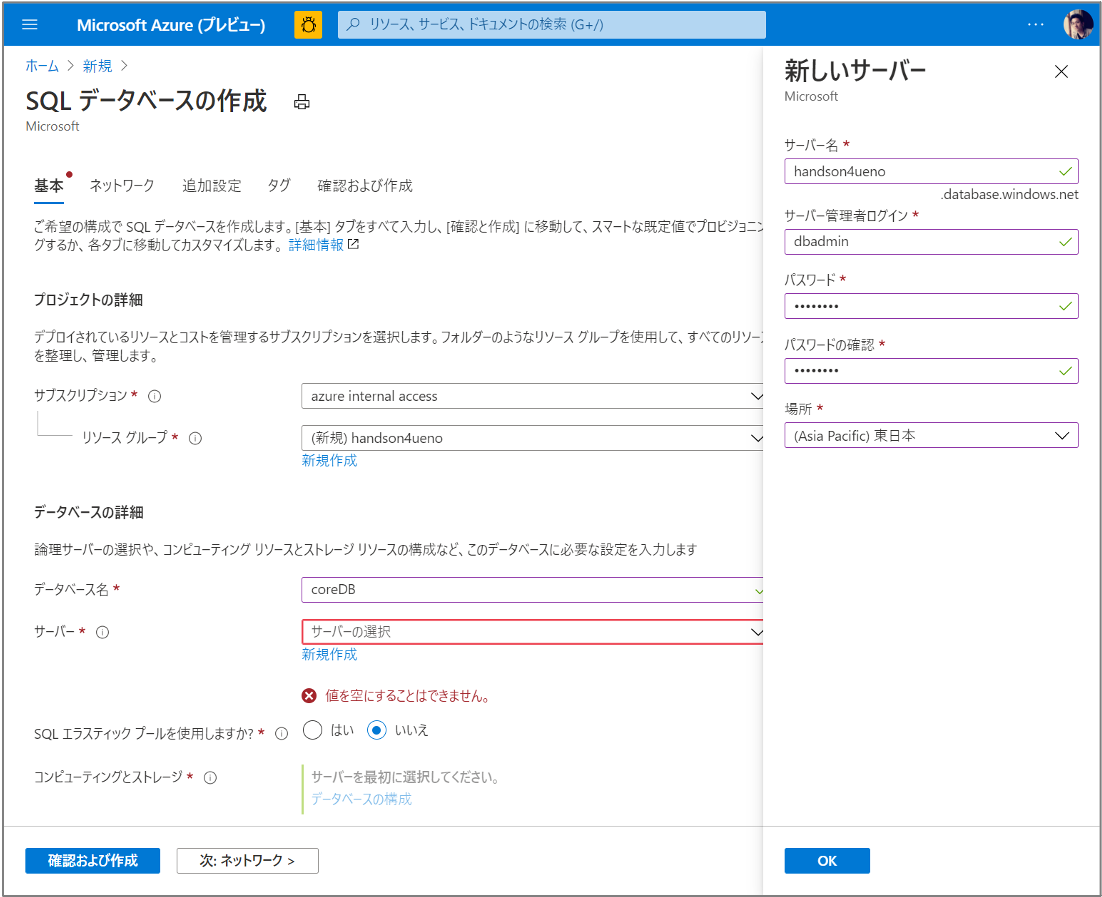Show info for リソース グループ
The height and width of the screenshot is (897, 1102).
pyautogui.click(x=195, y=439)
